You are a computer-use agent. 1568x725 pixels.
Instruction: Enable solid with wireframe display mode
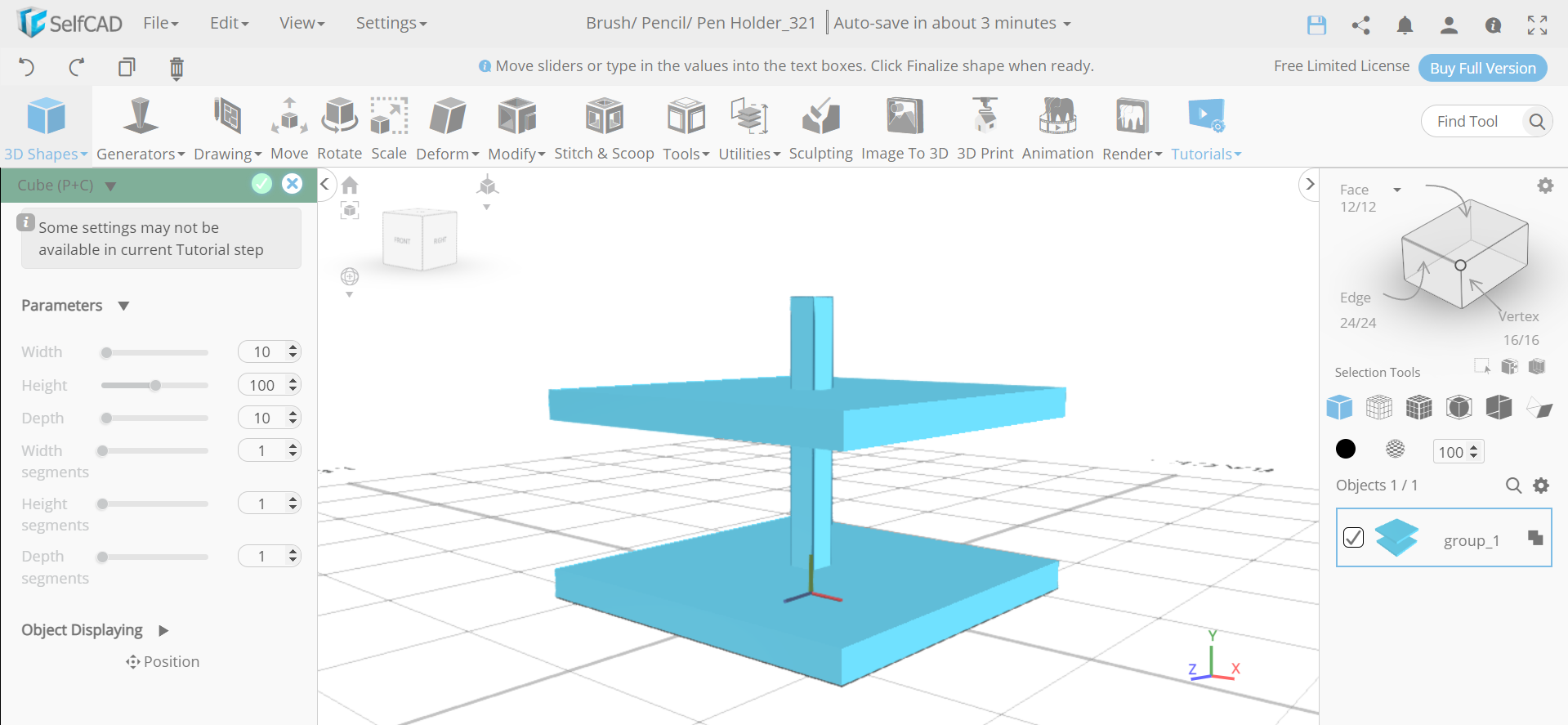pos(1419,407)
